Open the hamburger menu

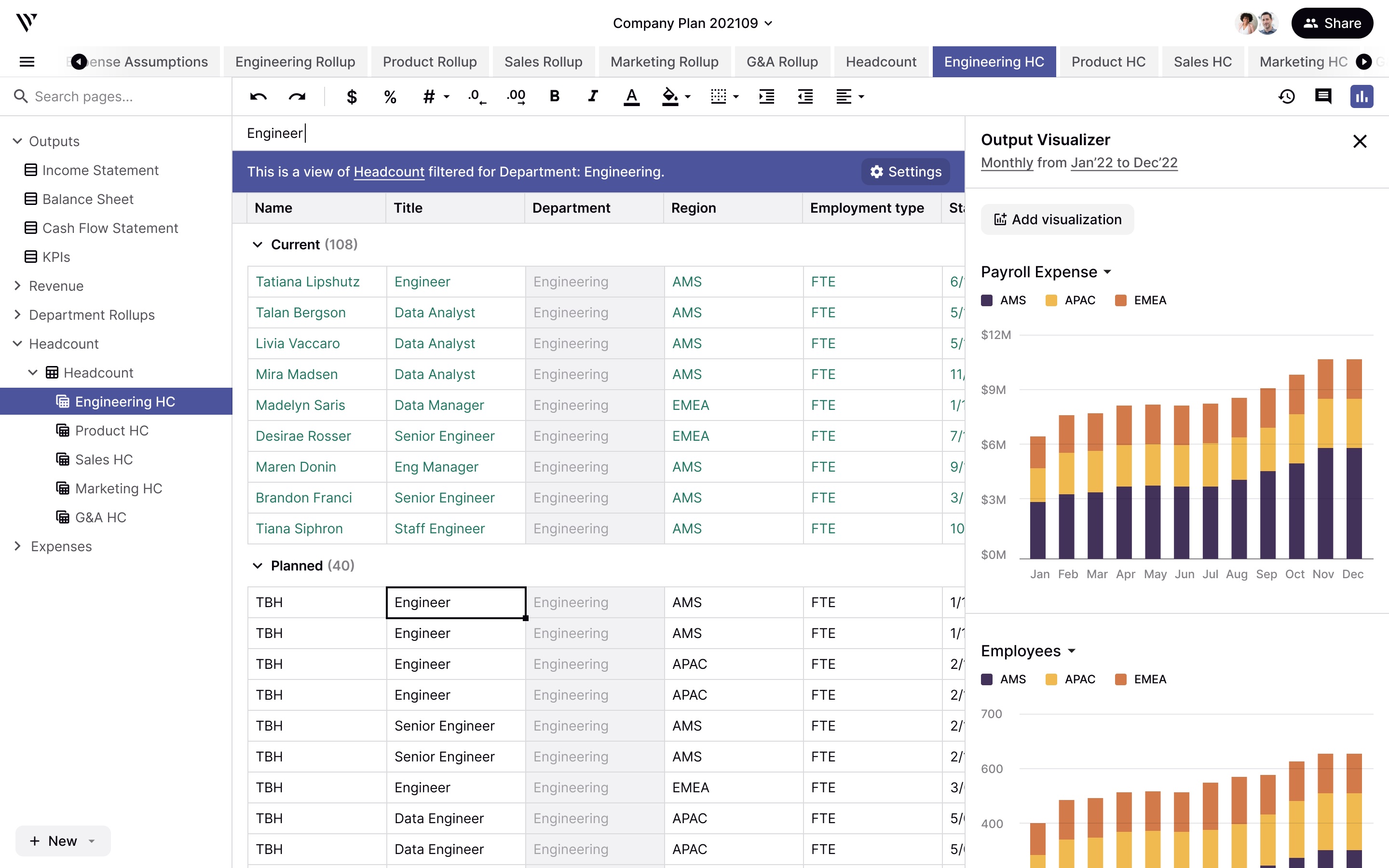click(x=27, y=61)
